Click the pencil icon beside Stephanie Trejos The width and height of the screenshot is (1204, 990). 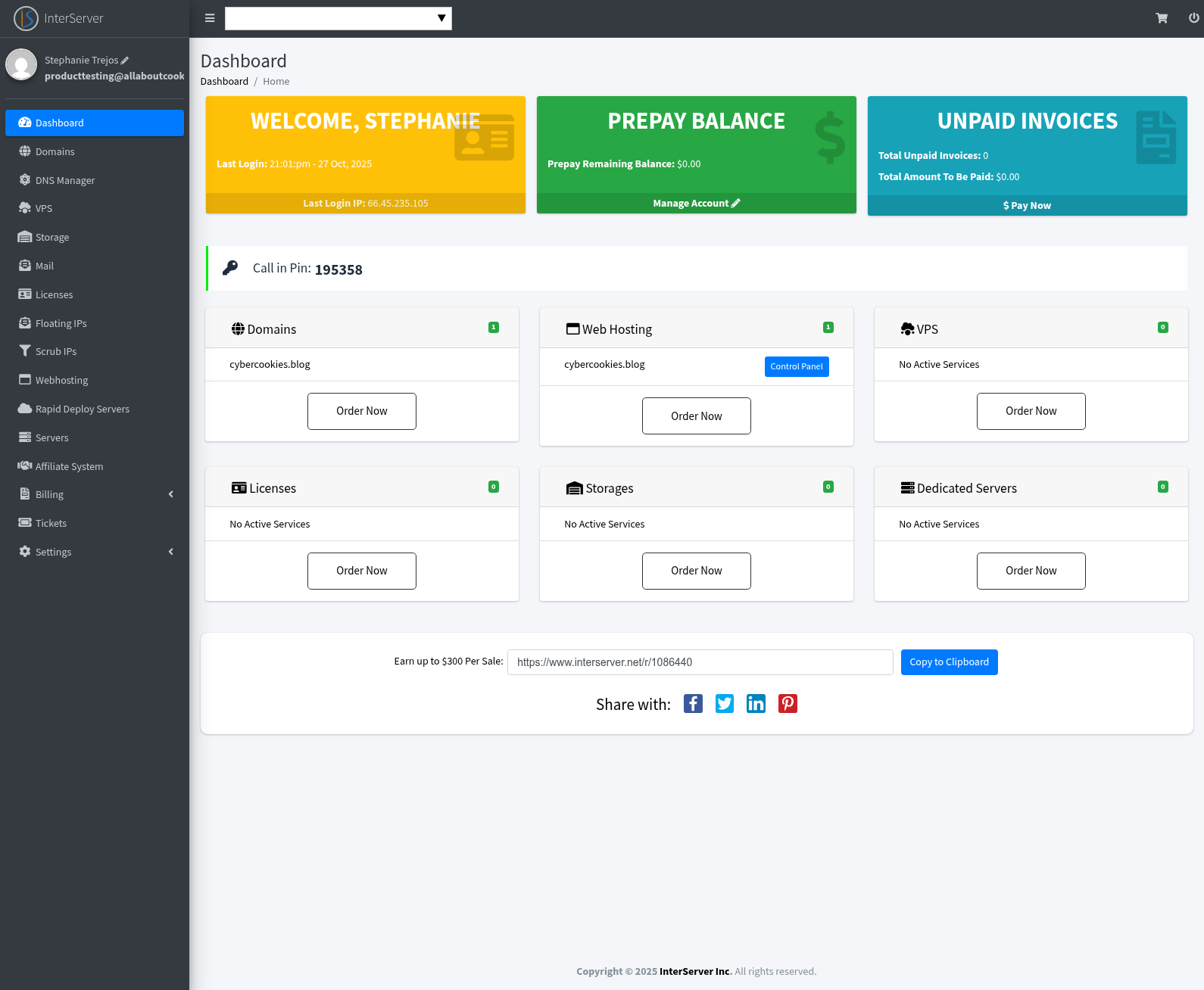(125, 61)
